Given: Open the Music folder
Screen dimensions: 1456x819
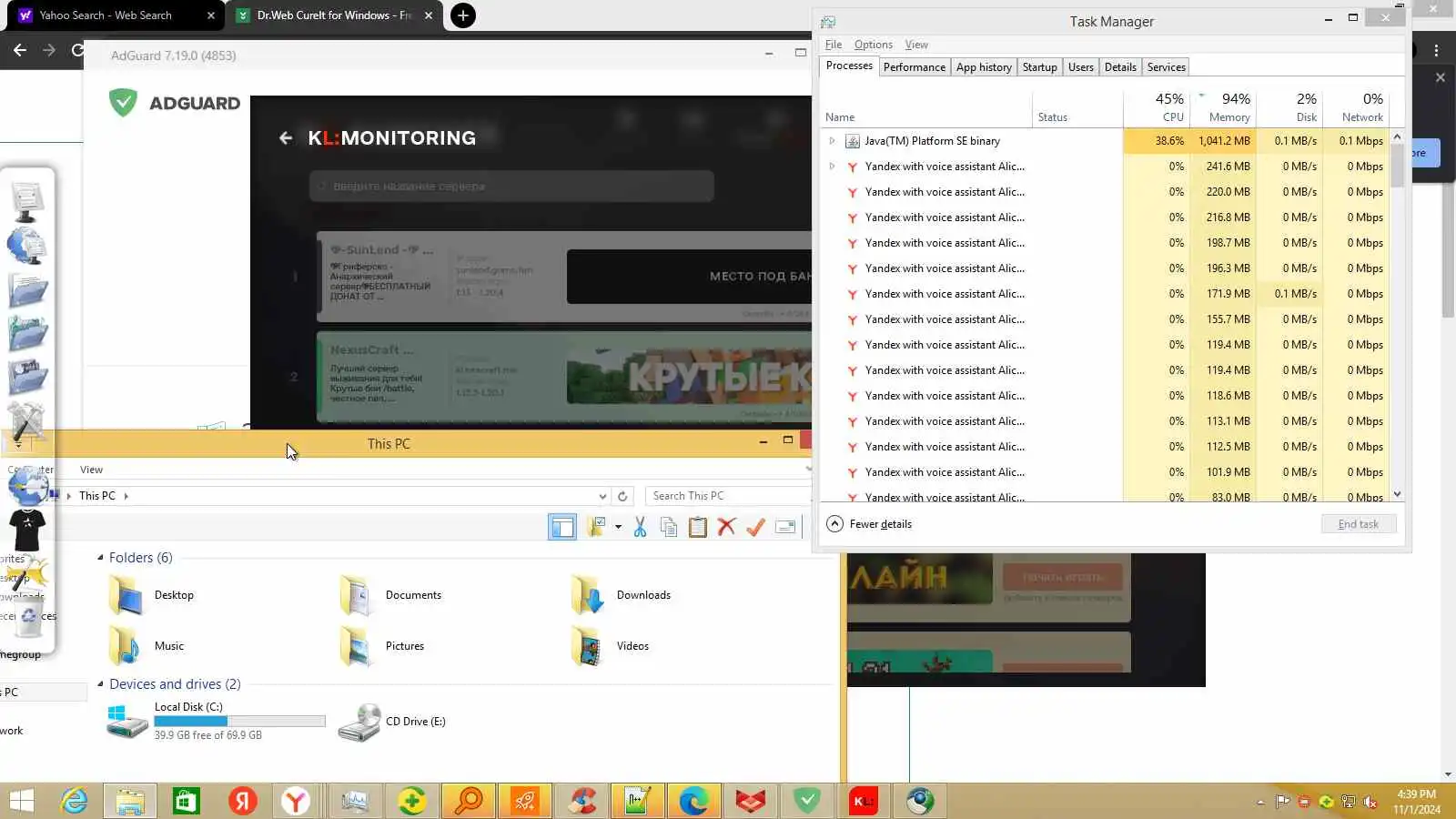Looking at the screenshot, I should coord(146,646).
